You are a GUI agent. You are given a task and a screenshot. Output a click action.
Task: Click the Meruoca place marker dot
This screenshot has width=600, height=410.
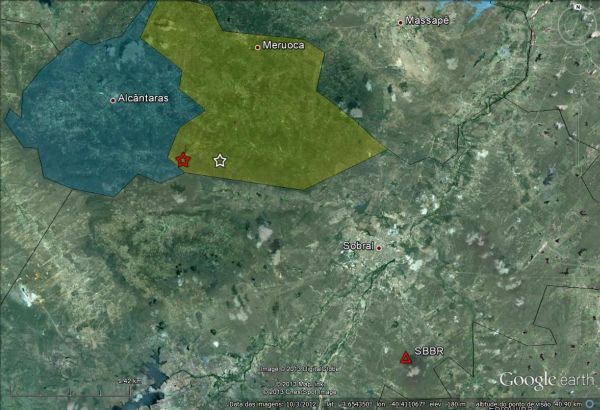(x=258, y=46)
